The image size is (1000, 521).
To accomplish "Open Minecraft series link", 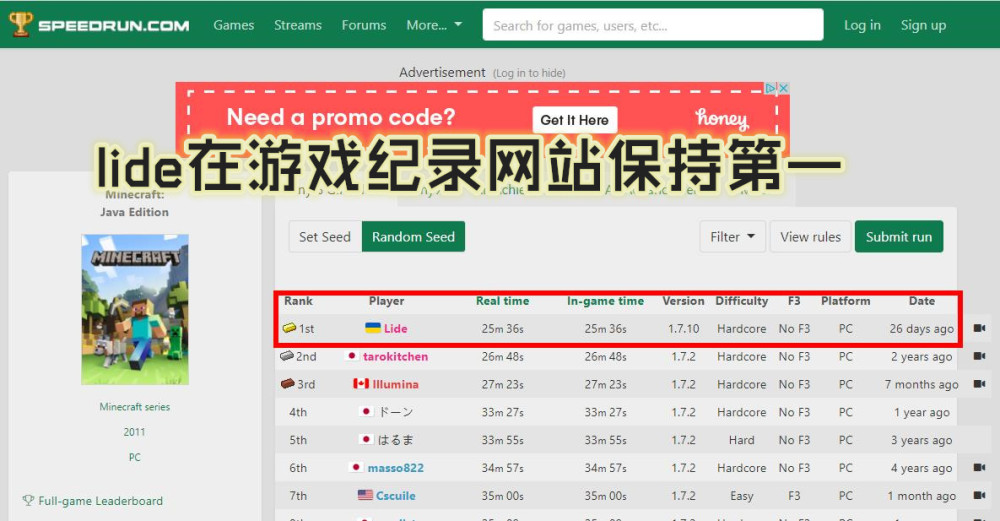I will [135, 407].
